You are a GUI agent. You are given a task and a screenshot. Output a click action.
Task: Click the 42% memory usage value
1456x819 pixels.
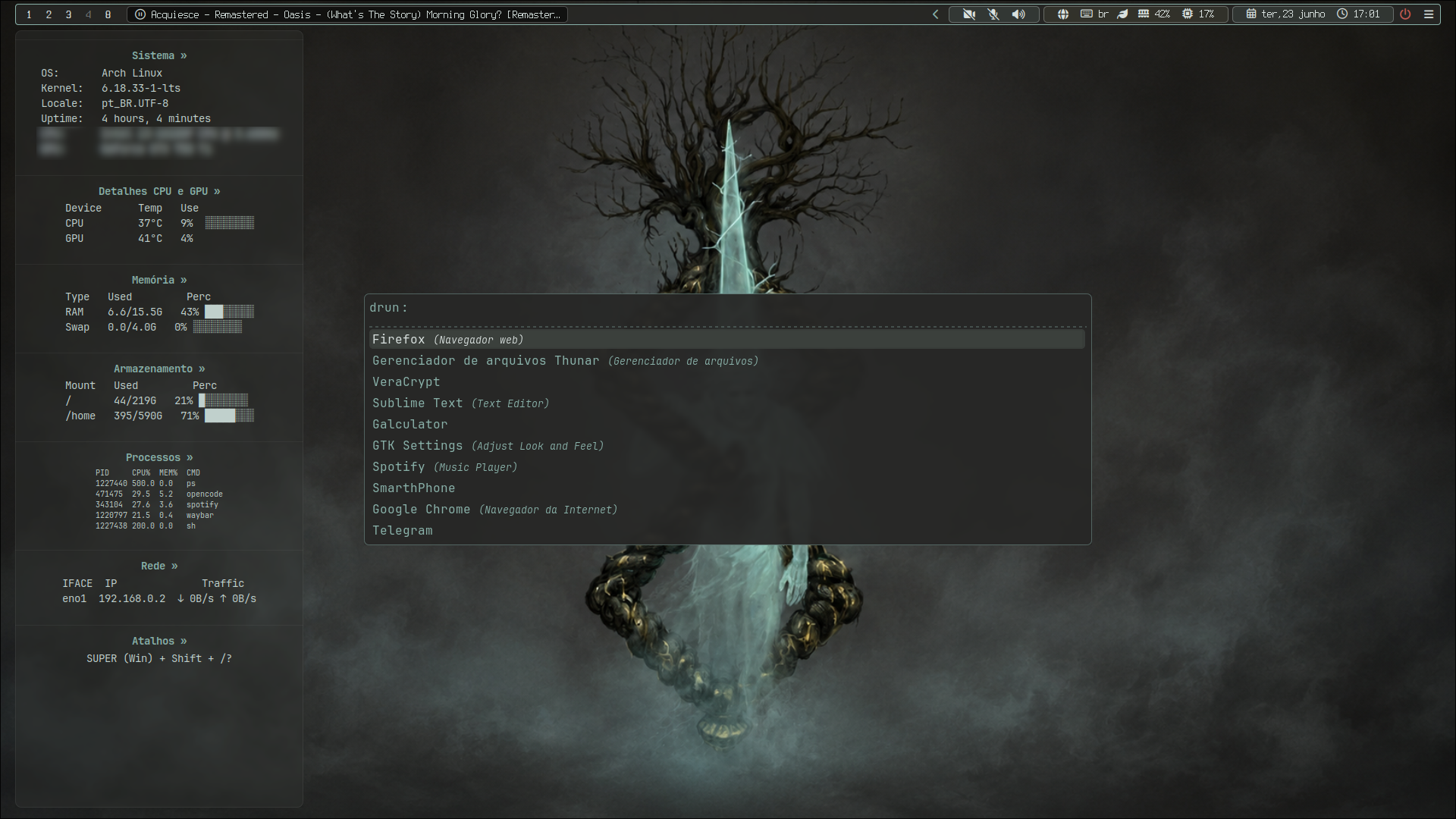click(x=1162, y=14)
